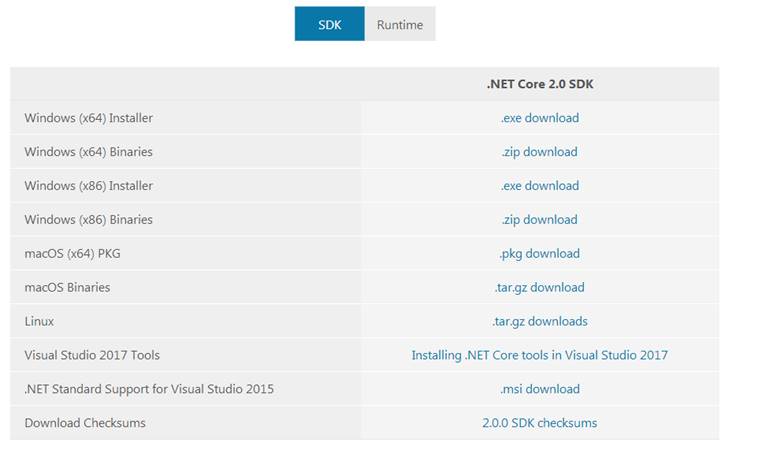Download the Windows (x64) Binaries .zip

click(539, 152)
